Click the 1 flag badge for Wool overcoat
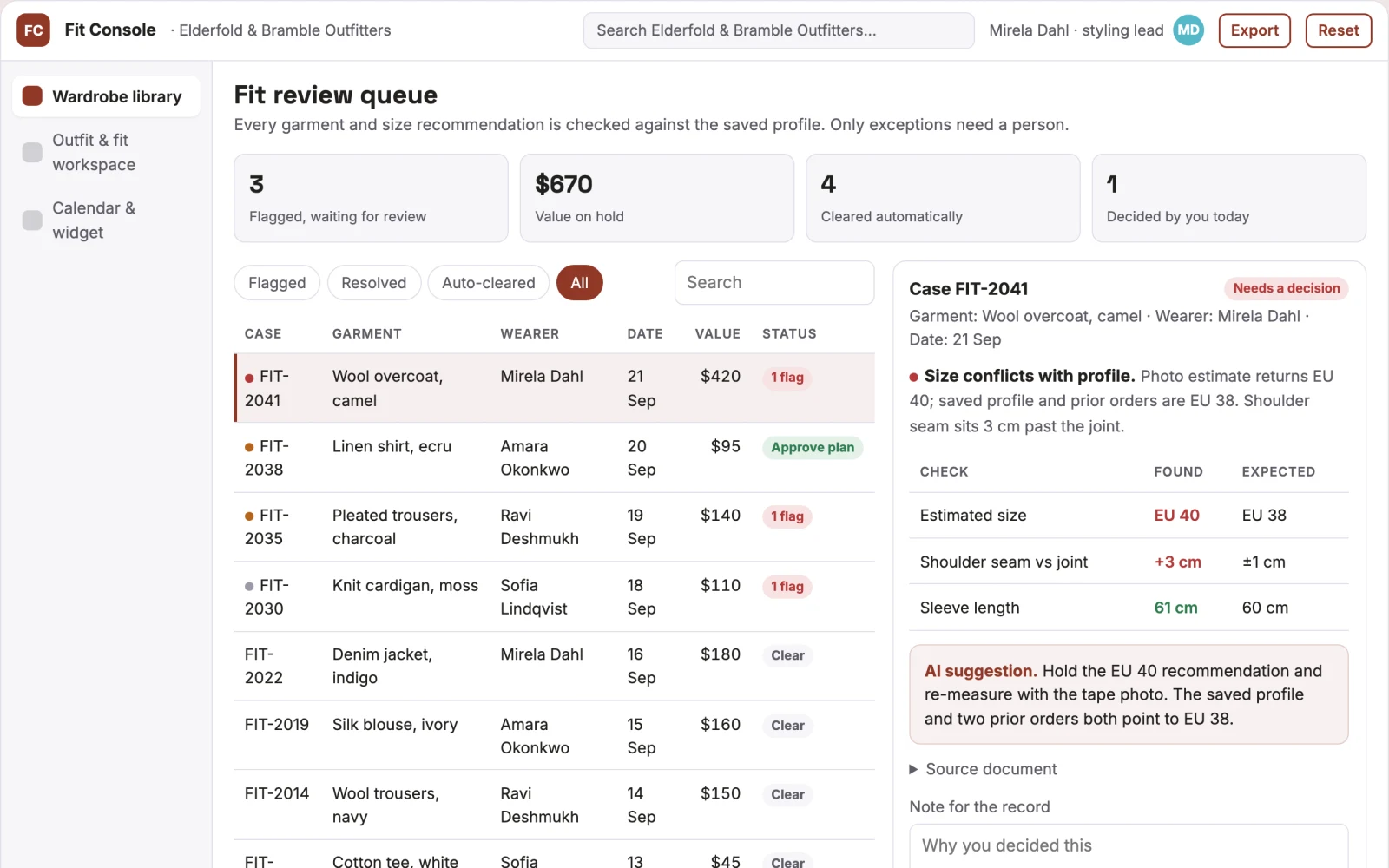The width and height of the screenshot is (1389, 868). (x=787, y=378)
